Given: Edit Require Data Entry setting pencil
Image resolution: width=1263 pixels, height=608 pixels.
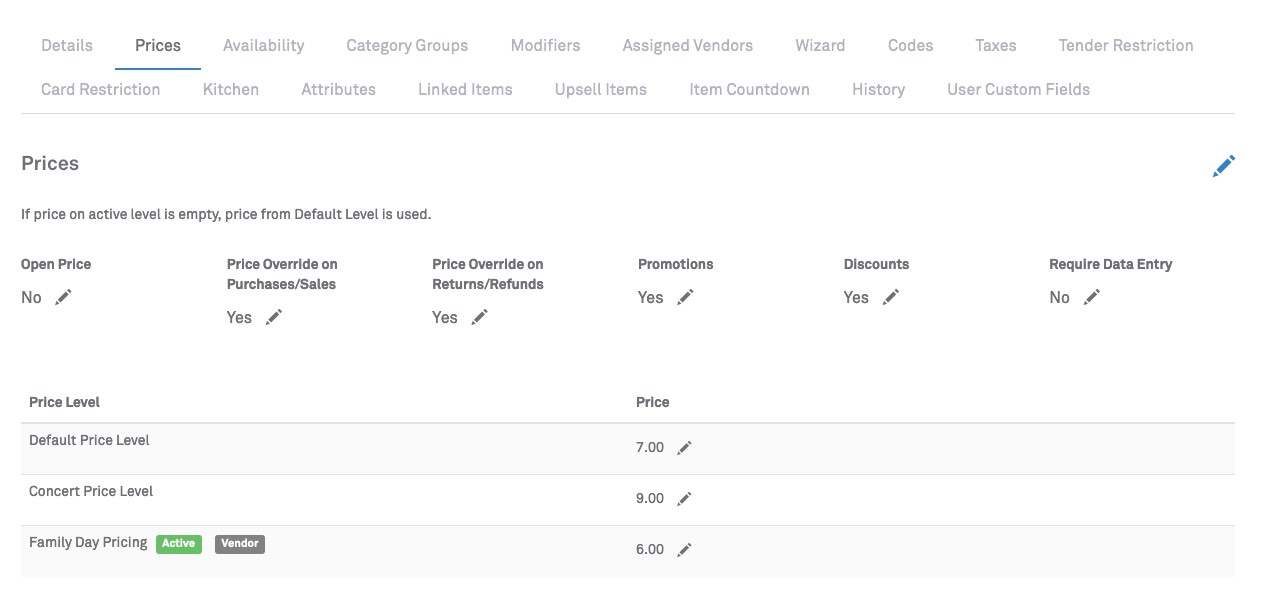Looking at the screenshot, I should [x=1092, y=297].
